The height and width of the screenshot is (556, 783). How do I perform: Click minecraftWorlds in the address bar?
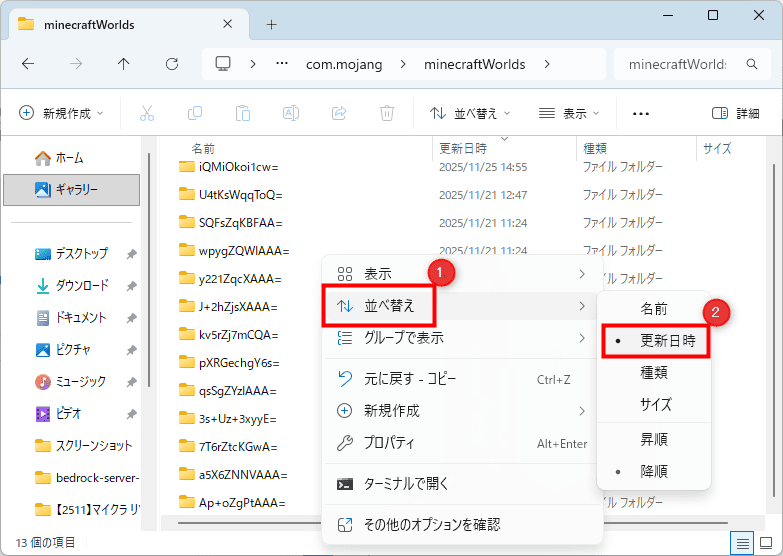[474, 64]
